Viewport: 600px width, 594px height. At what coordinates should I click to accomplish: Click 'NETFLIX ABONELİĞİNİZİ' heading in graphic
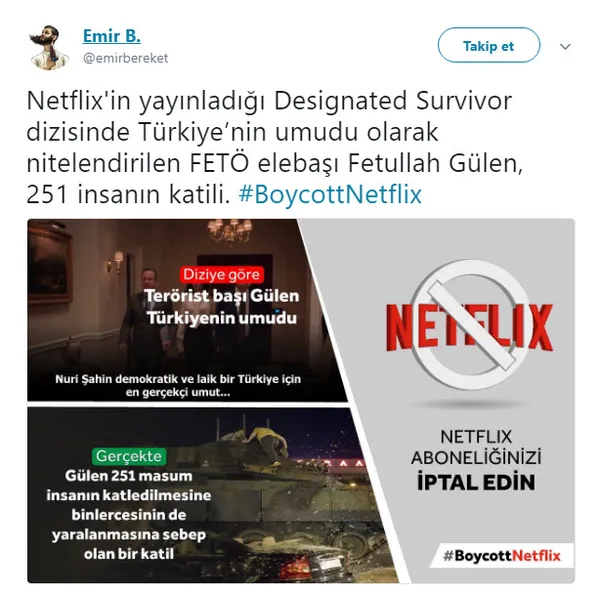476,447
